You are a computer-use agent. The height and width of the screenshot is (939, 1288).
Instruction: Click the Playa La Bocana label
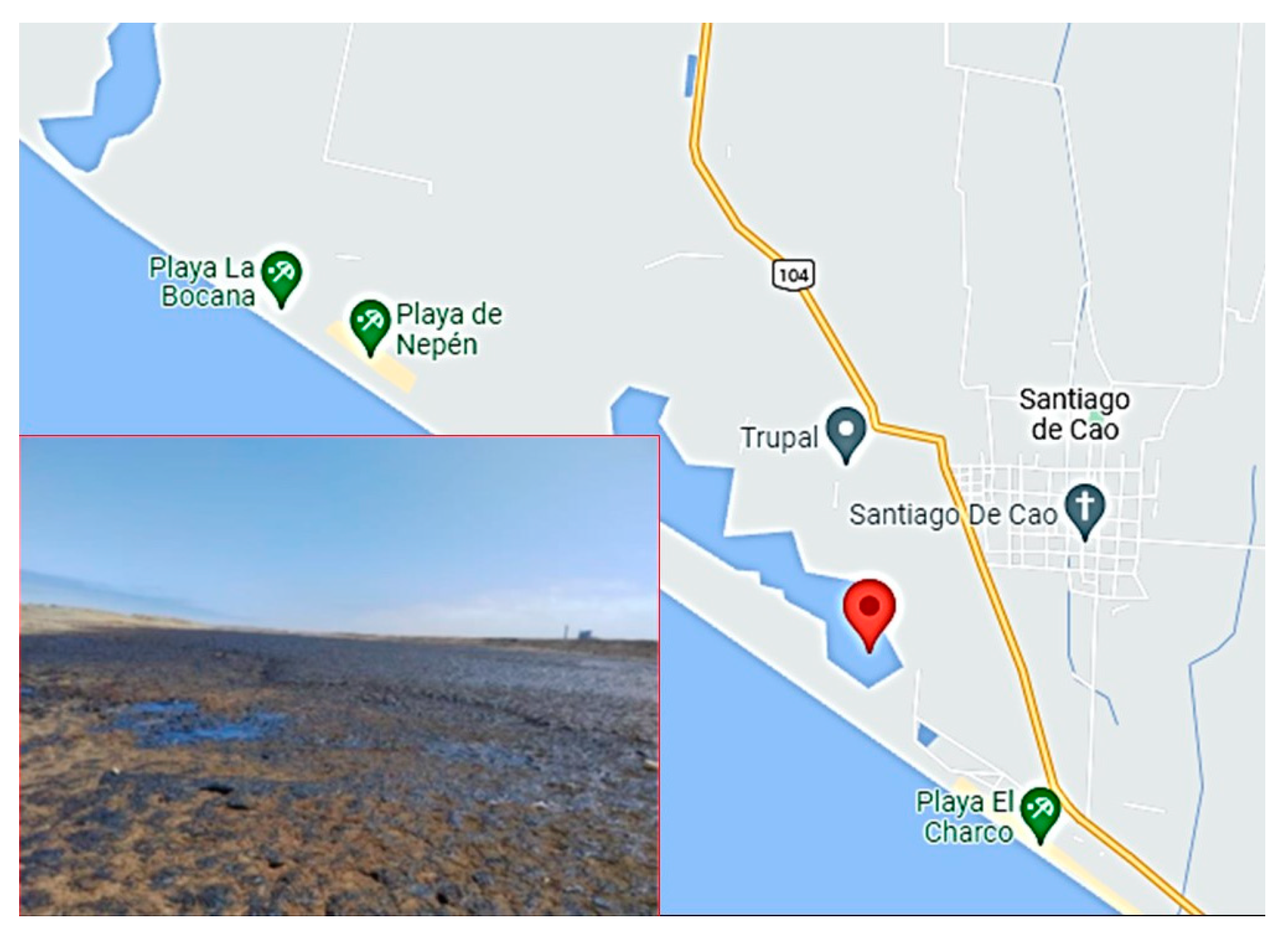(202, 282)
